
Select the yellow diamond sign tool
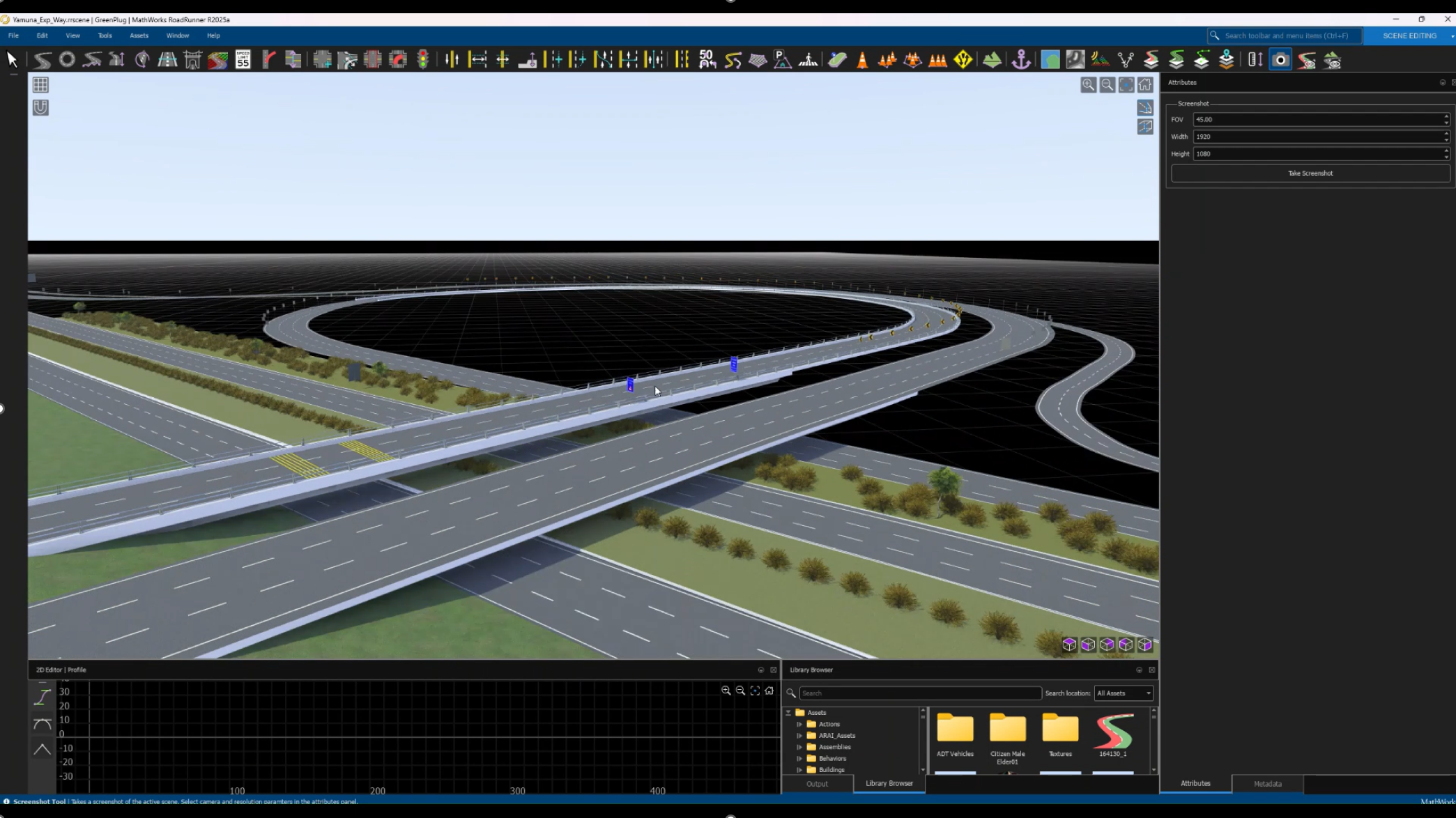click(963, 60)
